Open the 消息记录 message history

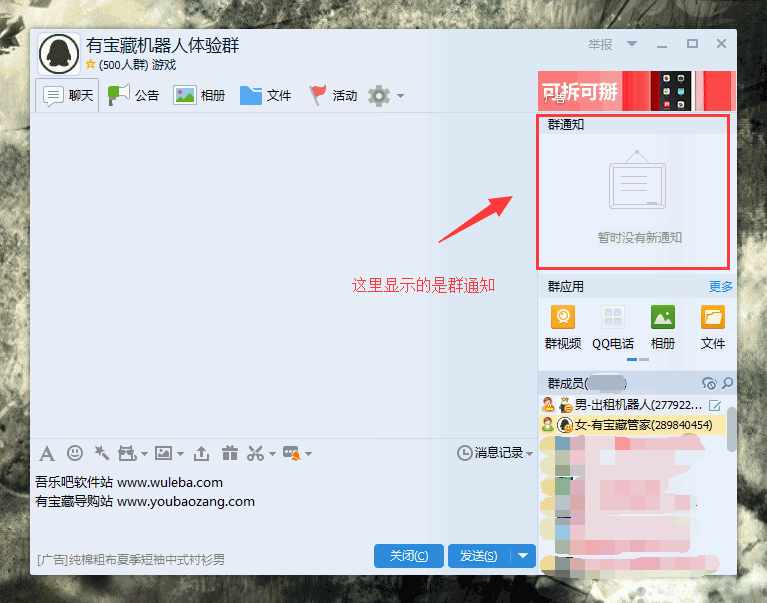pos(490,453)
